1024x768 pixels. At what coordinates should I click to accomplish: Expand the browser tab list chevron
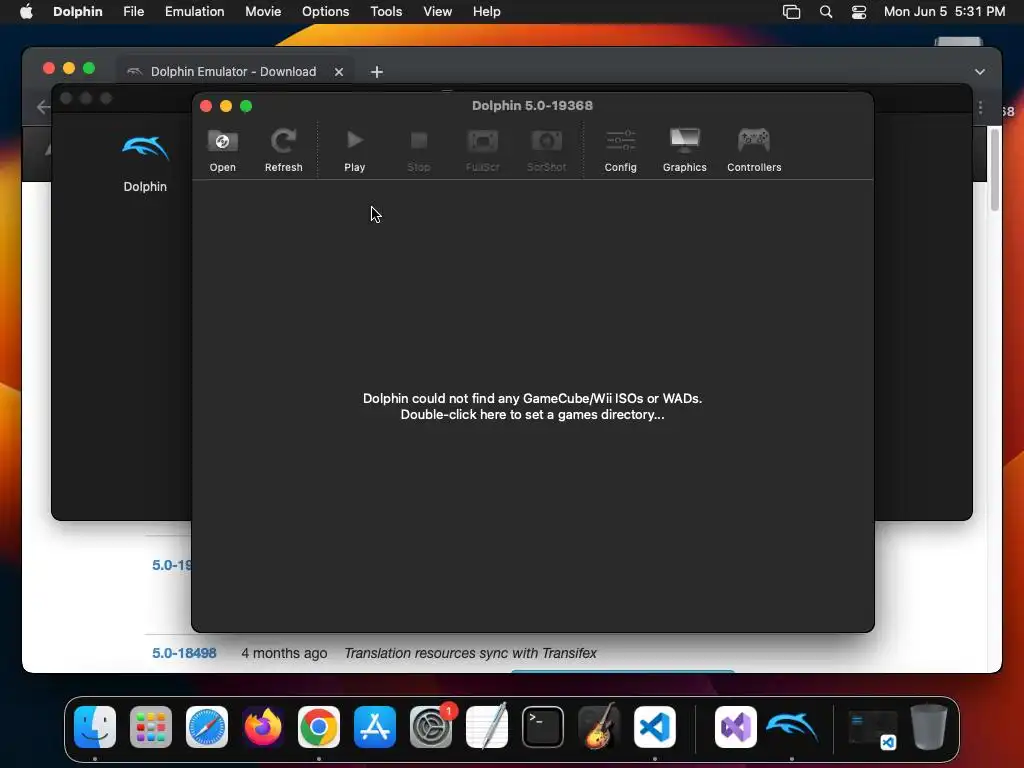980,72
